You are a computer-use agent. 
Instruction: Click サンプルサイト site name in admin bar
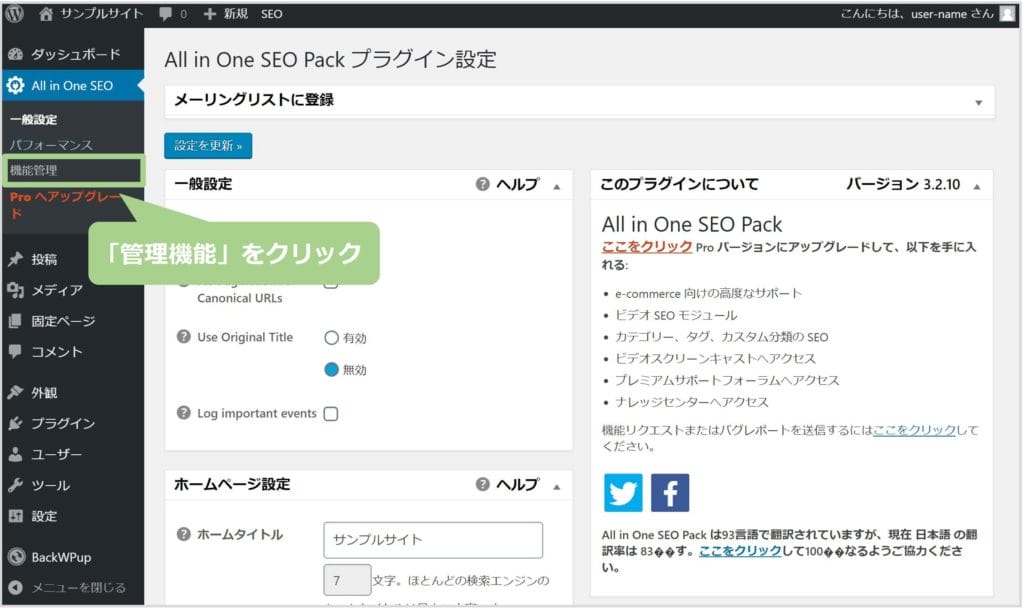click(102, 14)
